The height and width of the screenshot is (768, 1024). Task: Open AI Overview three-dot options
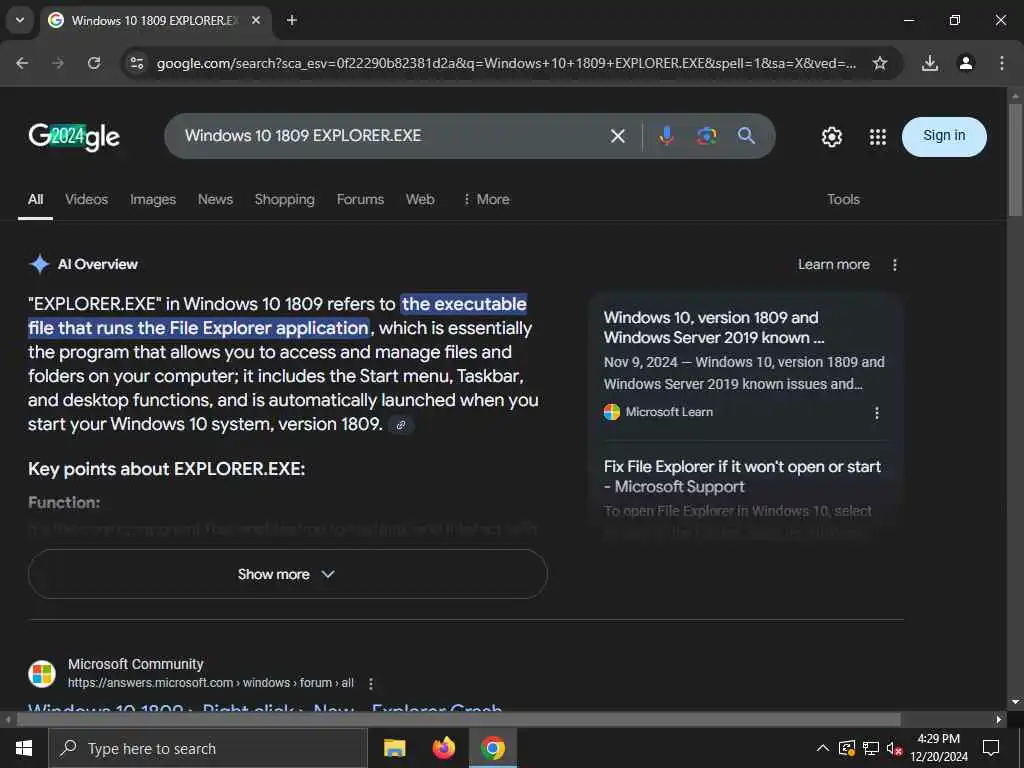tap(895, 264)
